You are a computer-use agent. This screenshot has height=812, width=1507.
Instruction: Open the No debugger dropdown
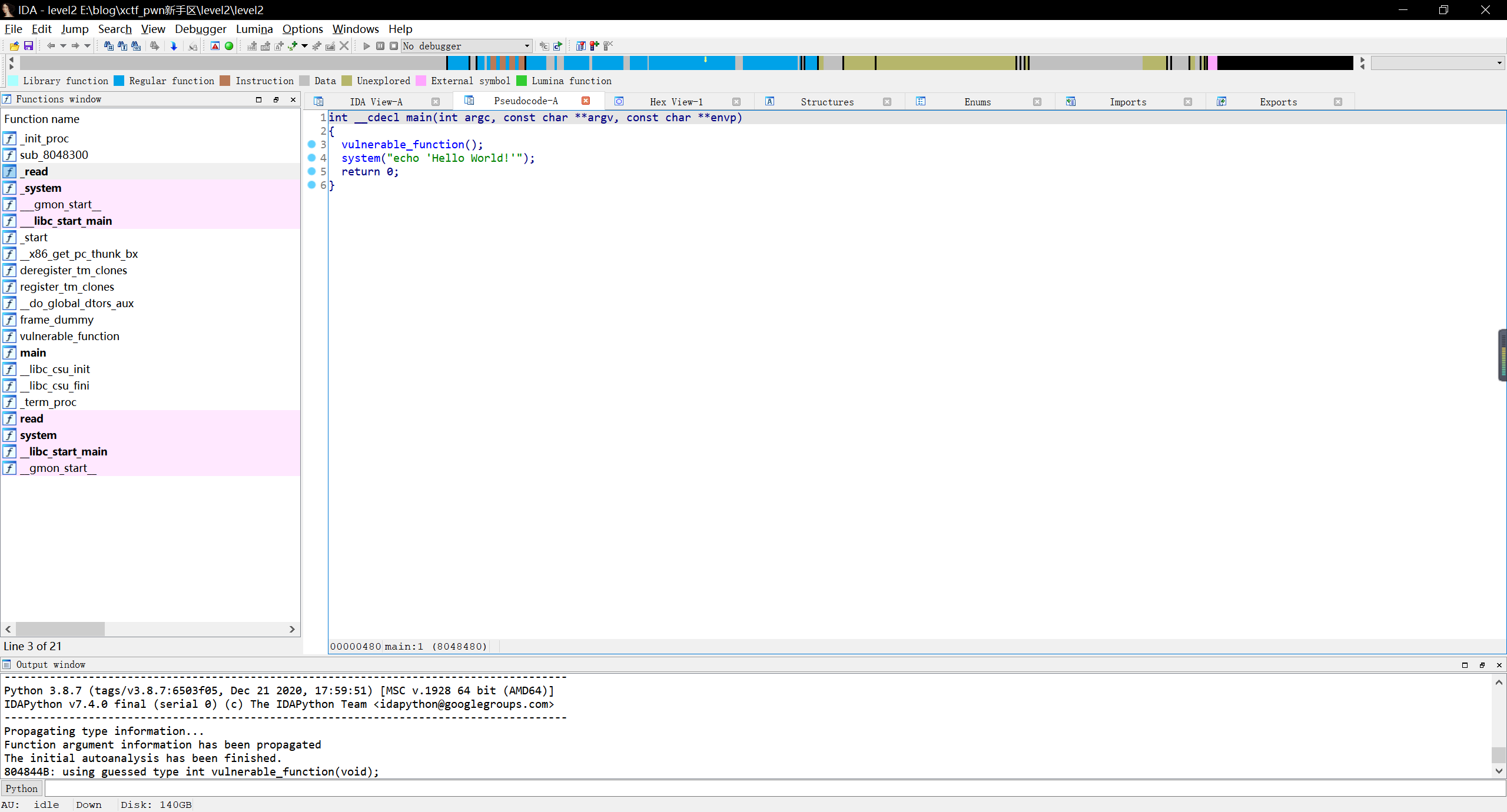coord(526,46)
